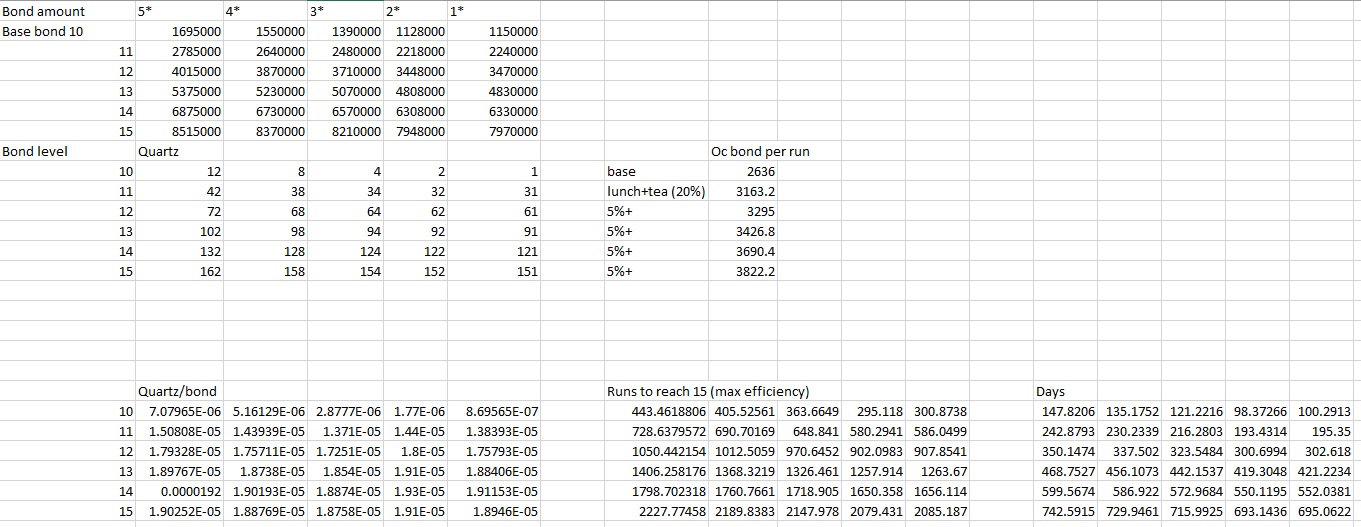Image resolution: width=1361 pixels, height=527 pixels.
Task: Click the 2227.77458 cell
Action: click(656, 511)
